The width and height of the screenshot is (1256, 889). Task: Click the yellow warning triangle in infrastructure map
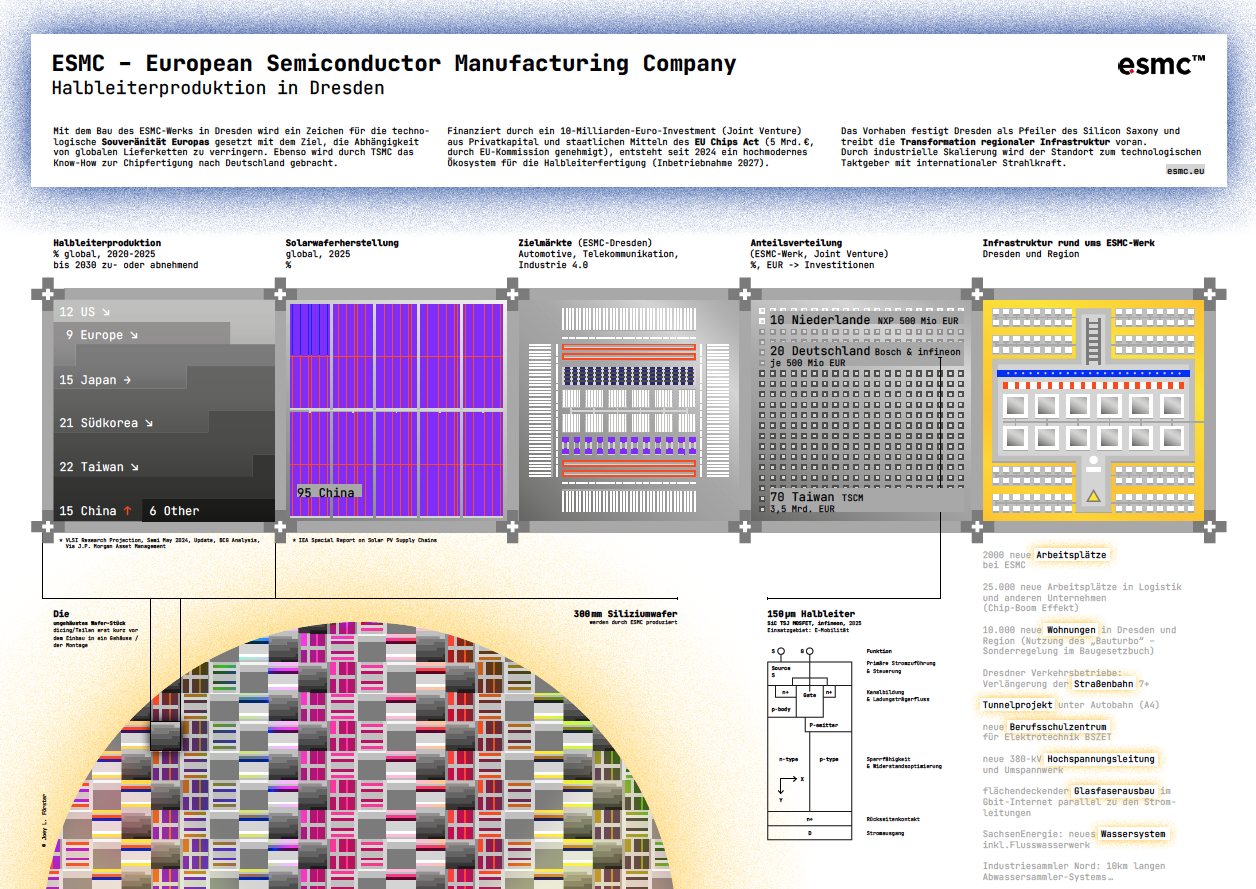click(x=1094, y=496)
